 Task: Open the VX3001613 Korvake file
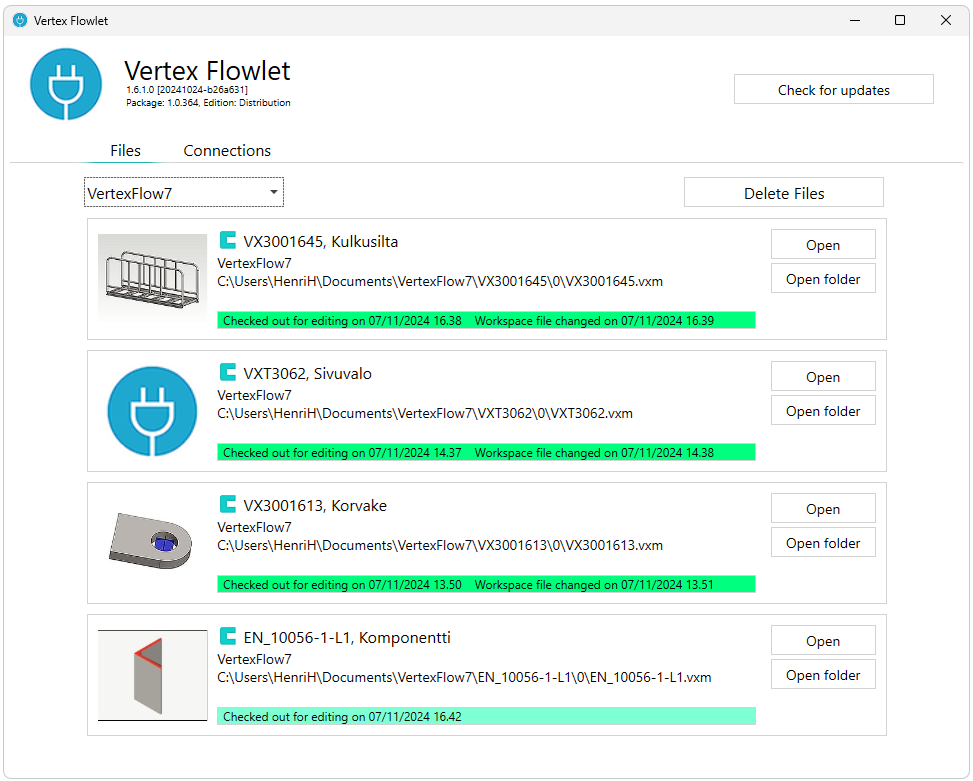pos(822,509)
